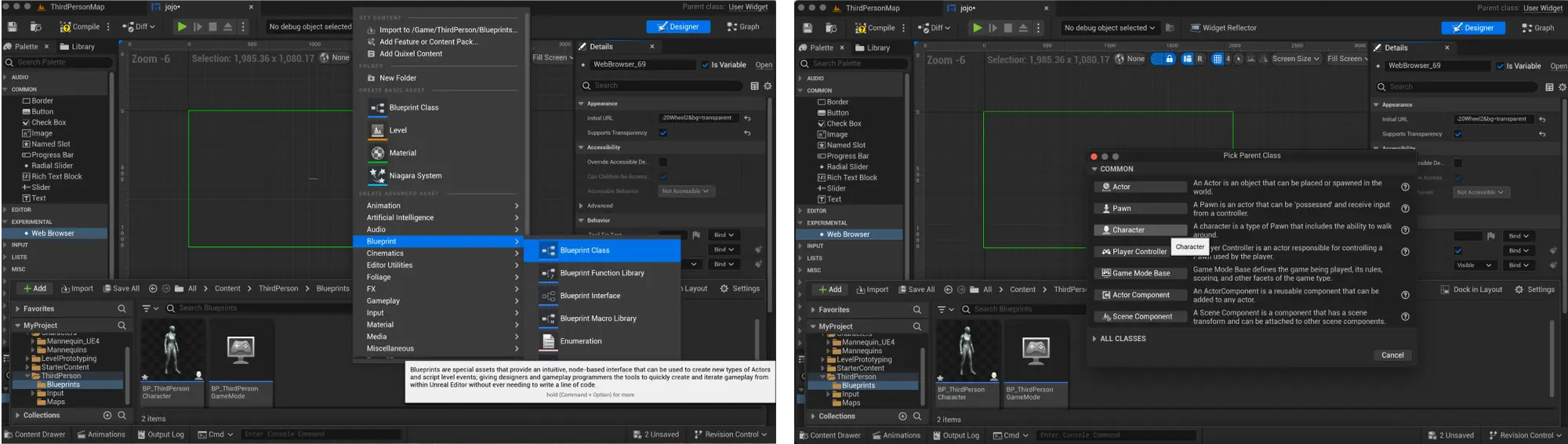Toggle Override Accessible Defaults checkbox in left window

(x=663, y=162)
